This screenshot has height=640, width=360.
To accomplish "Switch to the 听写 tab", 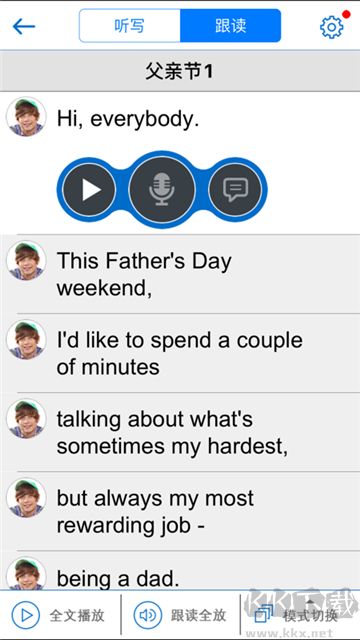I will [129, 26].
